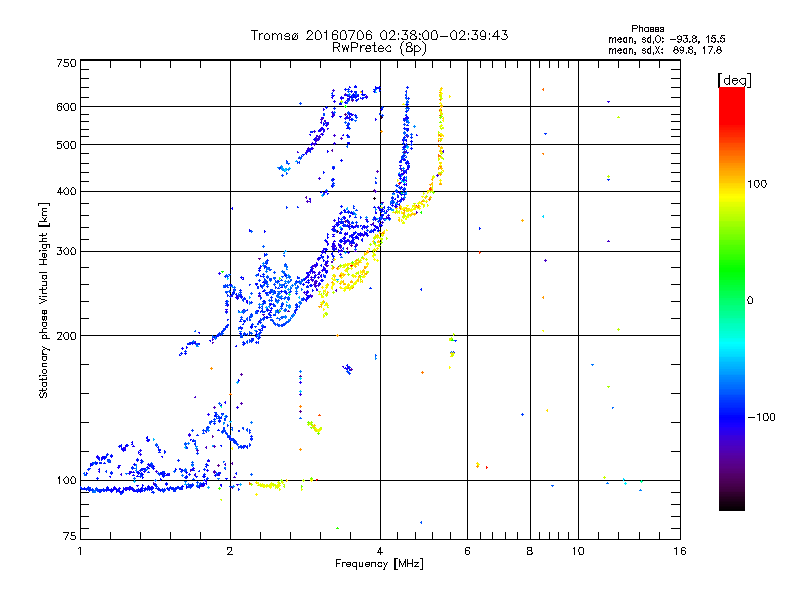This screenshot has height=600, width=800.
Task: Click the y-axis tick label '75'
Action: tap(69, 536)
